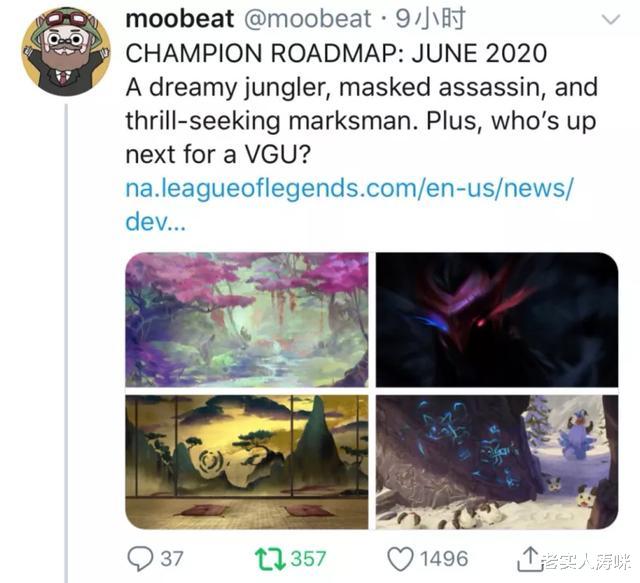This screenshot has width=640, height=583.
Task: Open the share upload arrow icon
Action: point(529,559)
